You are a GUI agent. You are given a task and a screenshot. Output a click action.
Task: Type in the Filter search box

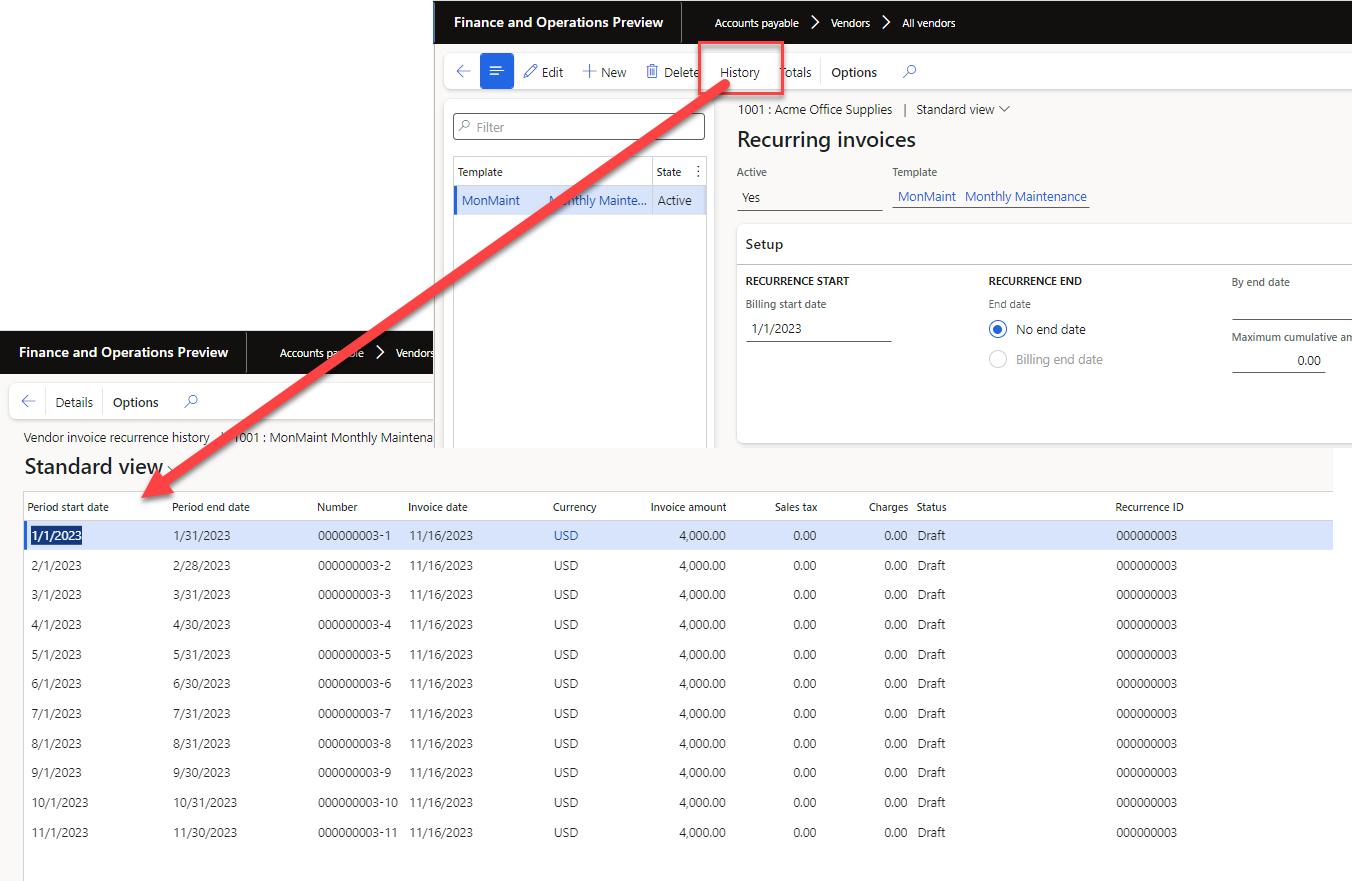(x=578, y=126)
